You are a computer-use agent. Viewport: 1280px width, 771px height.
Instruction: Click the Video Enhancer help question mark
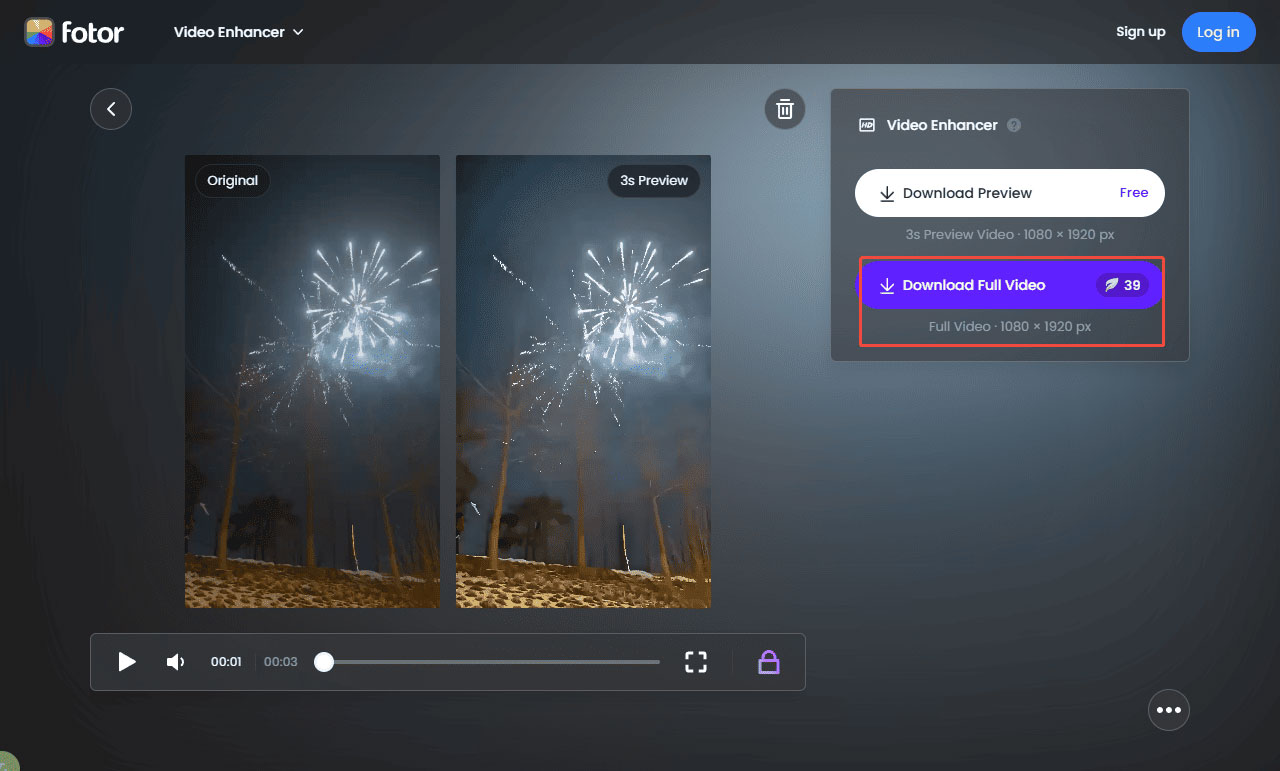click(x=1014, y=125)
